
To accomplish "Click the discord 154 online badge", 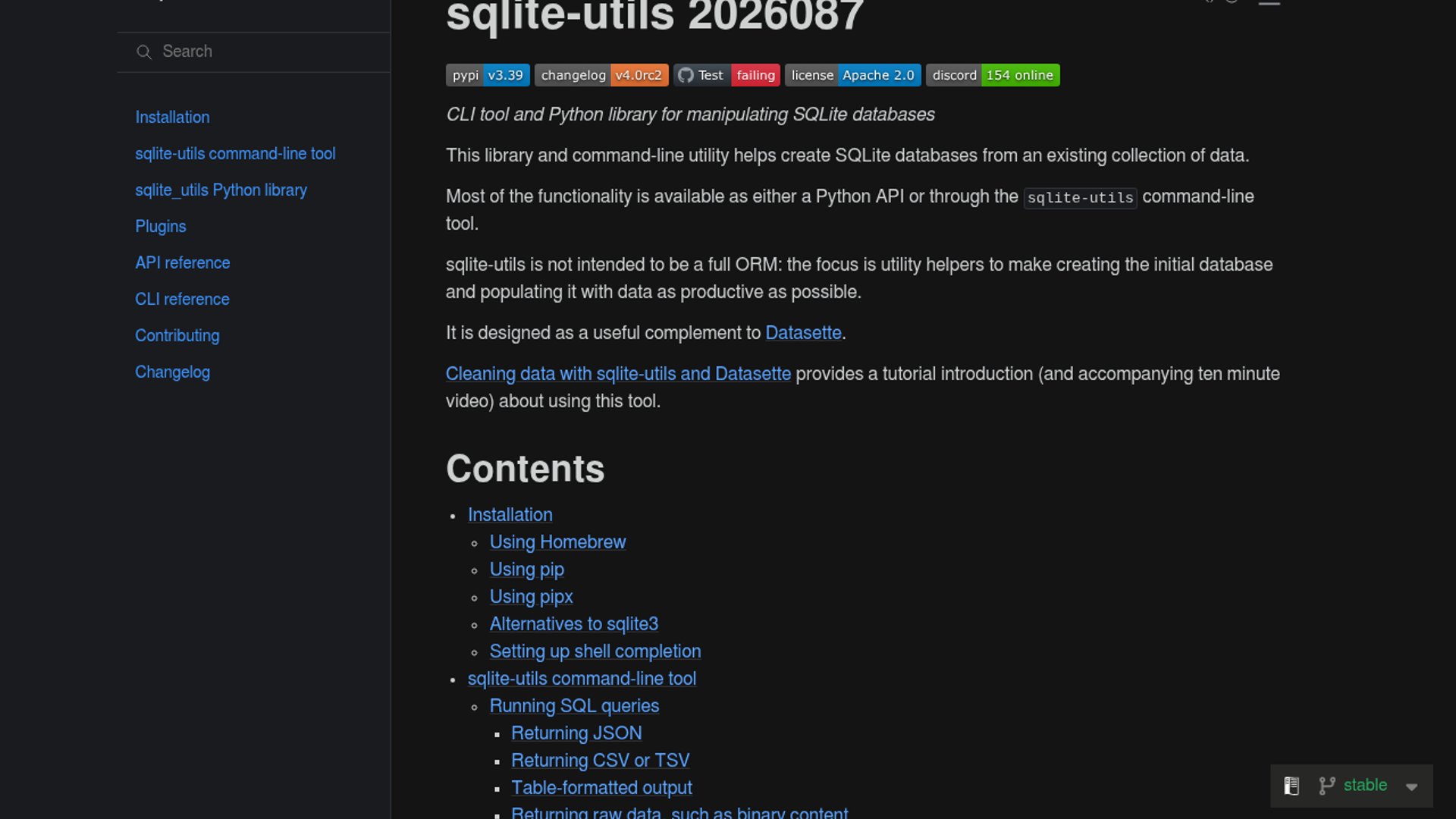I will point(993,75).
